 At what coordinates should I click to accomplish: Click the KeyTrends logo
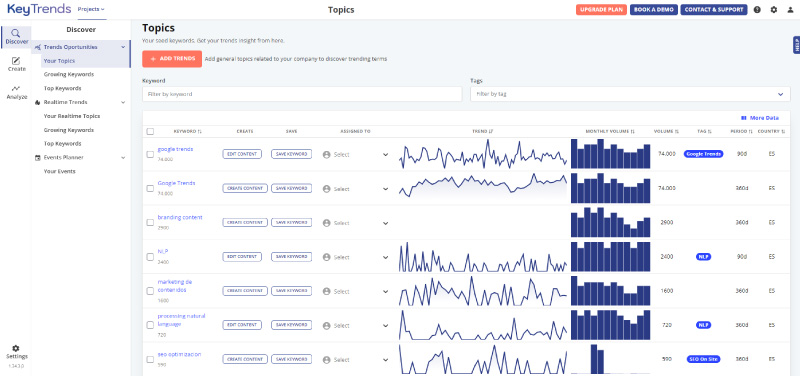(39, 9)
